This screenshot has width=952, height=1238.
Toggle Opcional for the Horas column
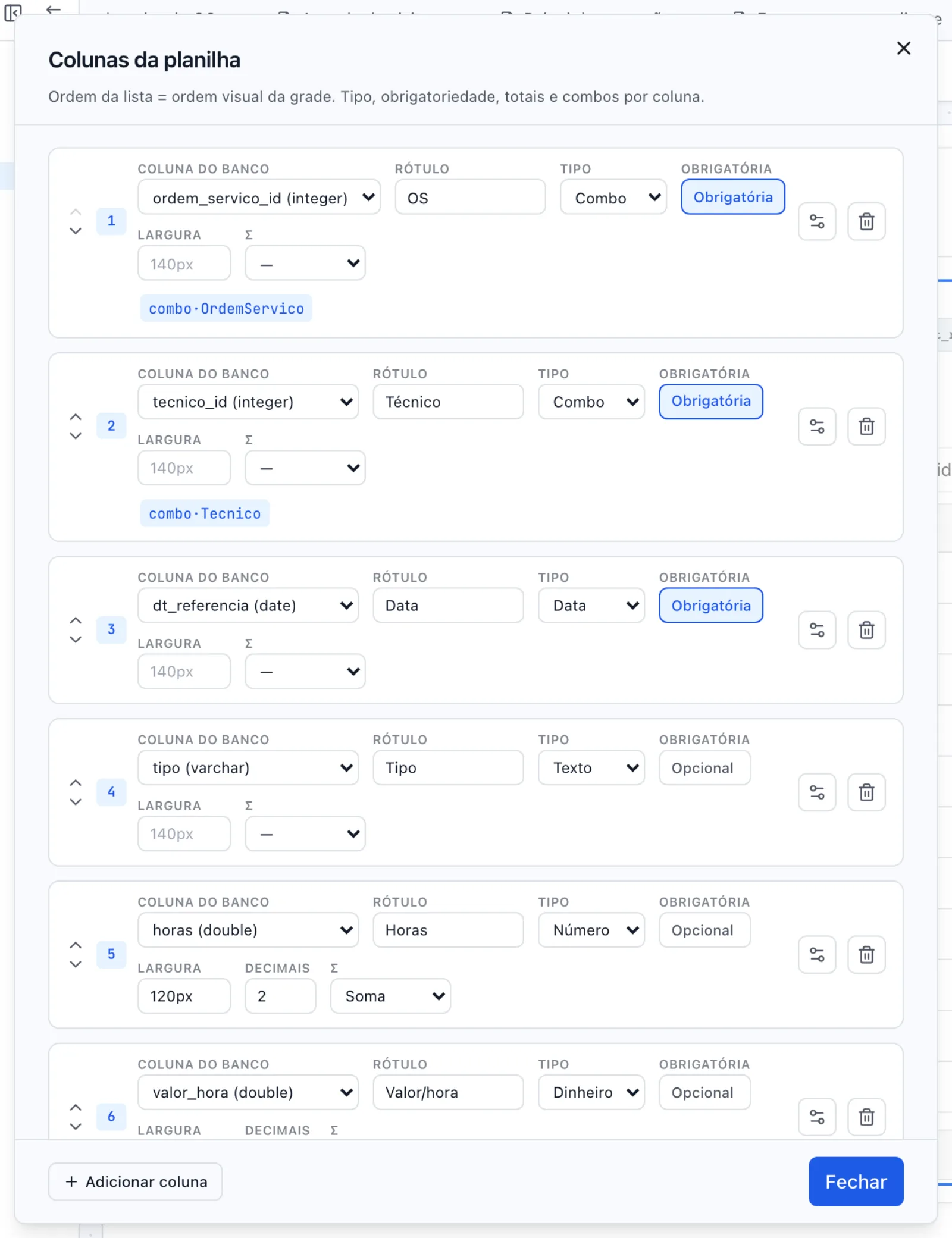click(704, 930)
